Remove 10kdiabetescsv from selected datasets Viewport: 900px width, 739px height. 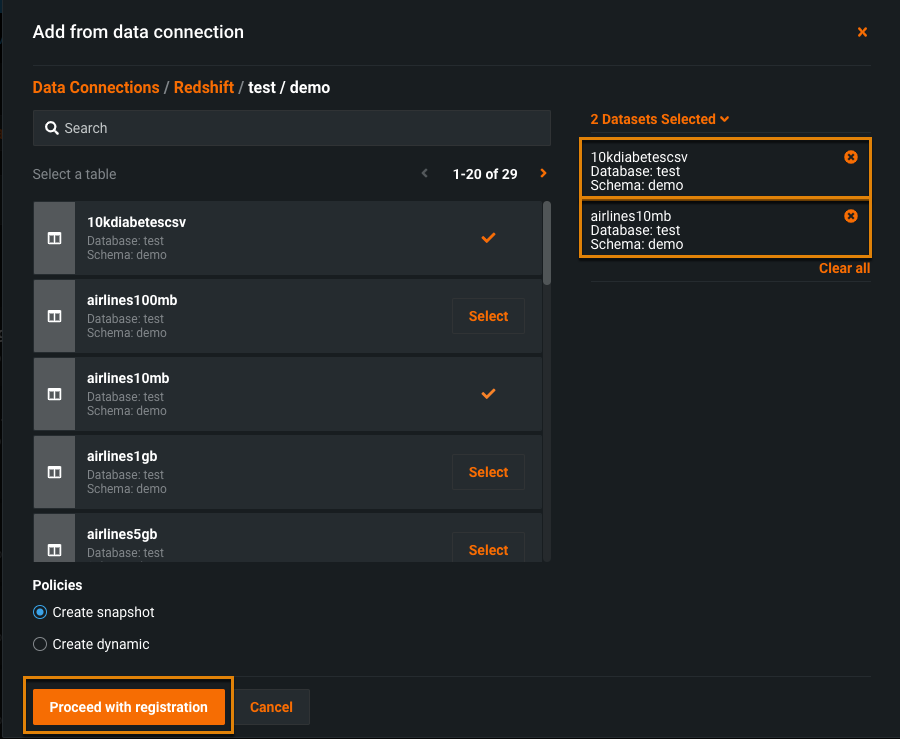(850, 157)
